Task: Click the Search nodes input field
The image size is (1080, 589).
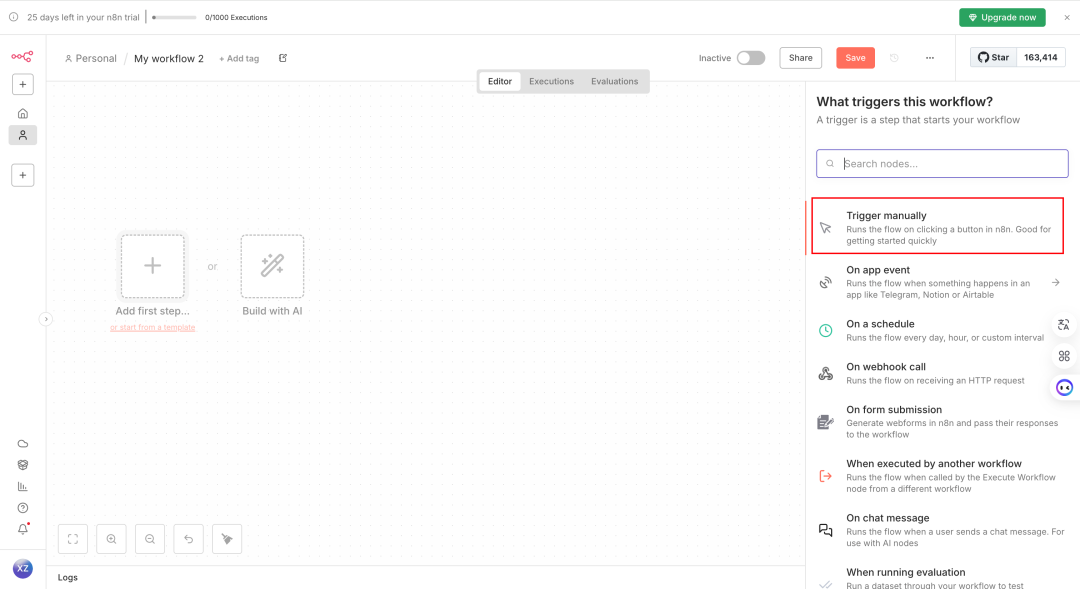Action: pyautogui.click(x=942, y=163)
